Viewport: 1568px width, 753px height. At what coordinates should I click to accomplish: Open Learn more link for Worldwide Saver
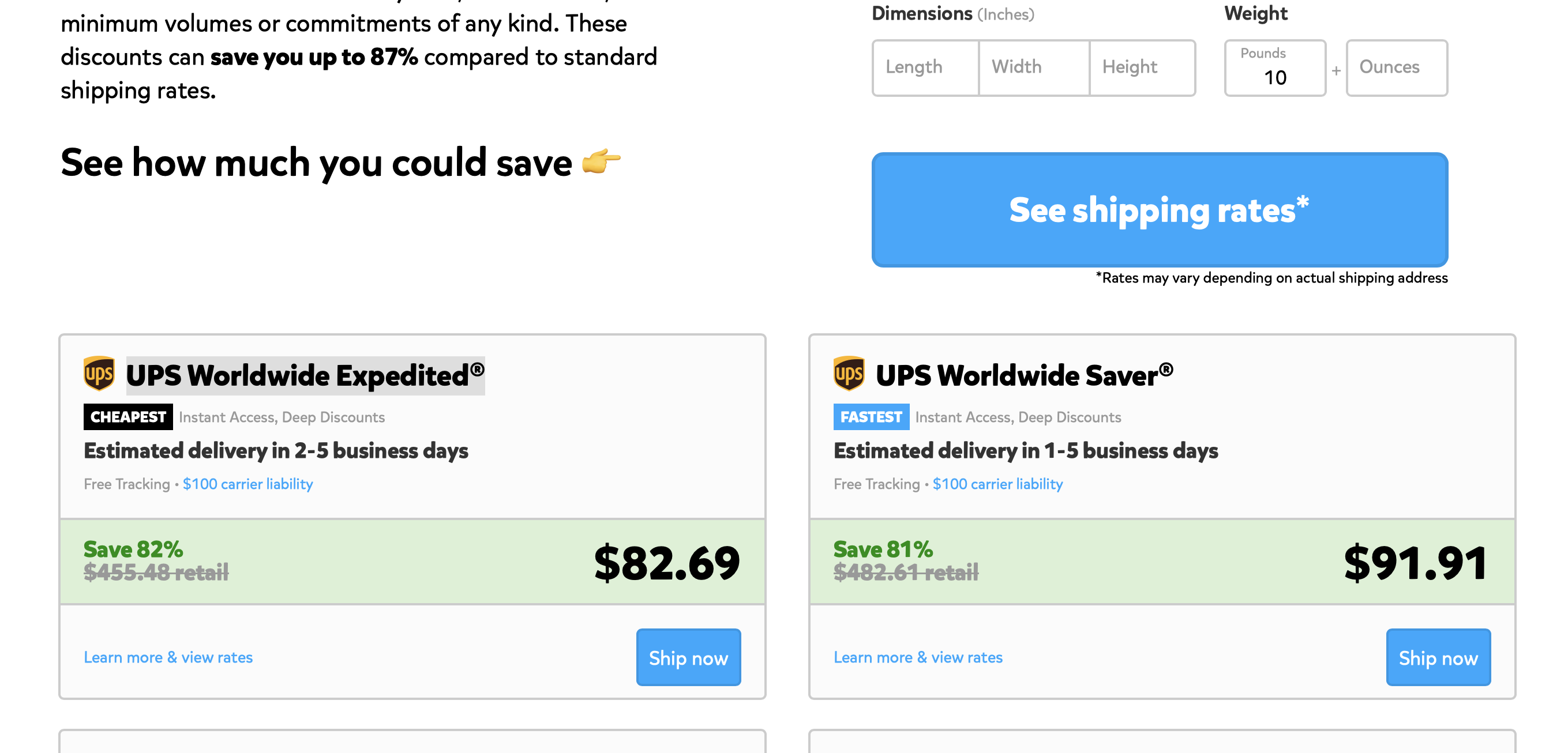pos(918,657)
